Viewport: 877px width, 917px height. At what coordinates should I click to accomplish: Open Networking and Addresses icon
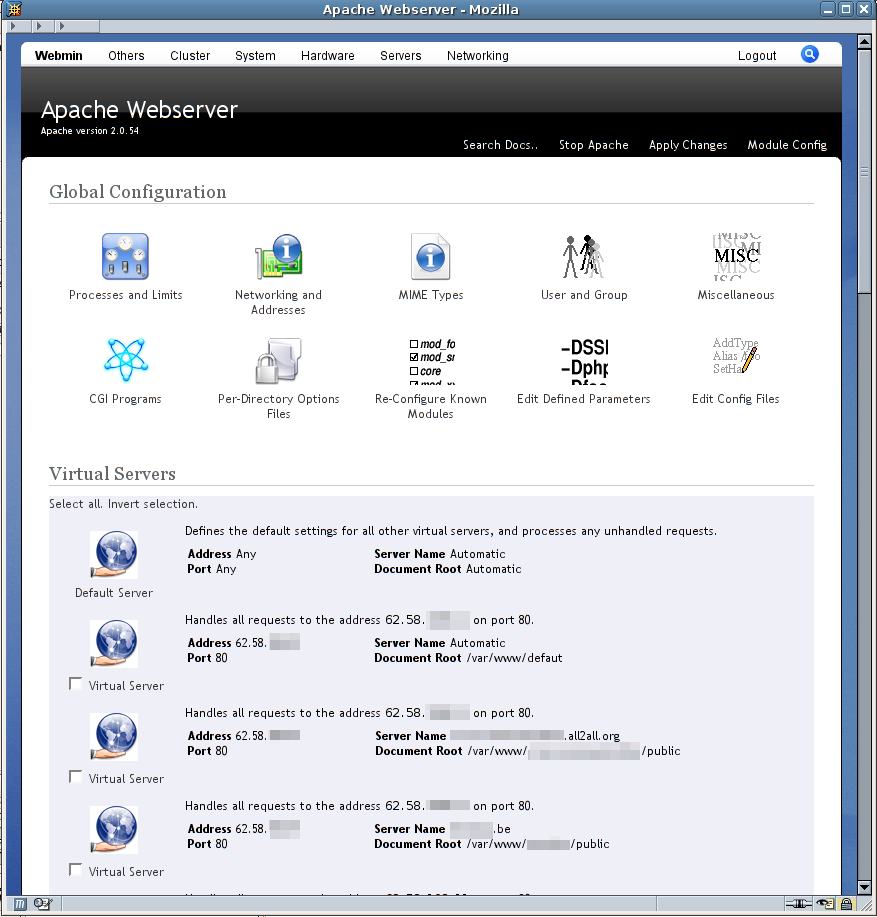click(278, 257)
